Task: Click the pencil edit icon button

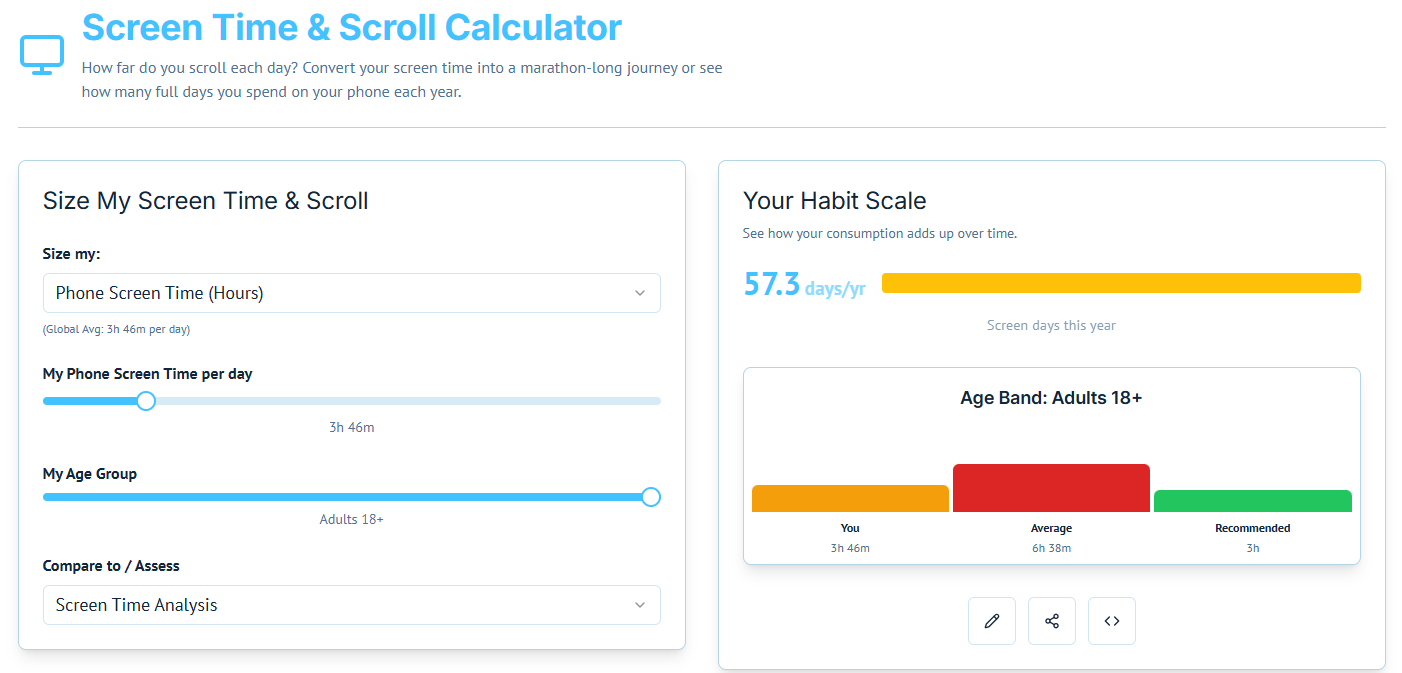Action: tap(991, 621)
